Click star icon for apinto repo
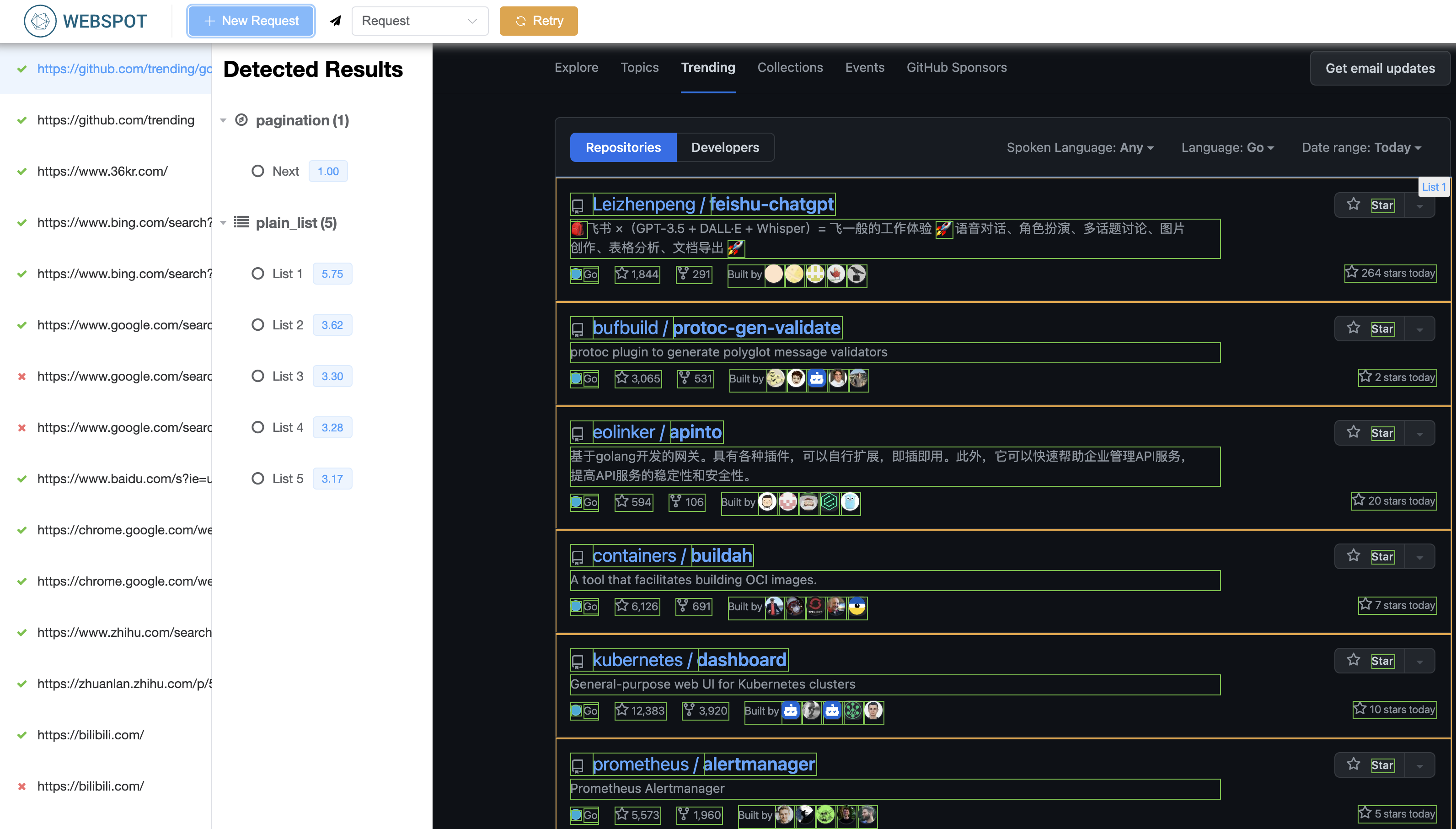 coord(1353,432)
